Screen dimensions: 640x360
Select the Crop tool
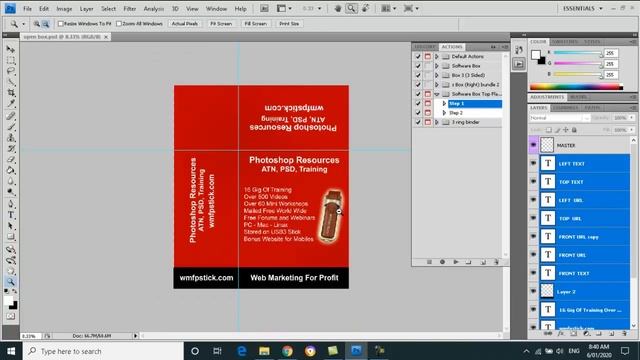pos(11,93)
